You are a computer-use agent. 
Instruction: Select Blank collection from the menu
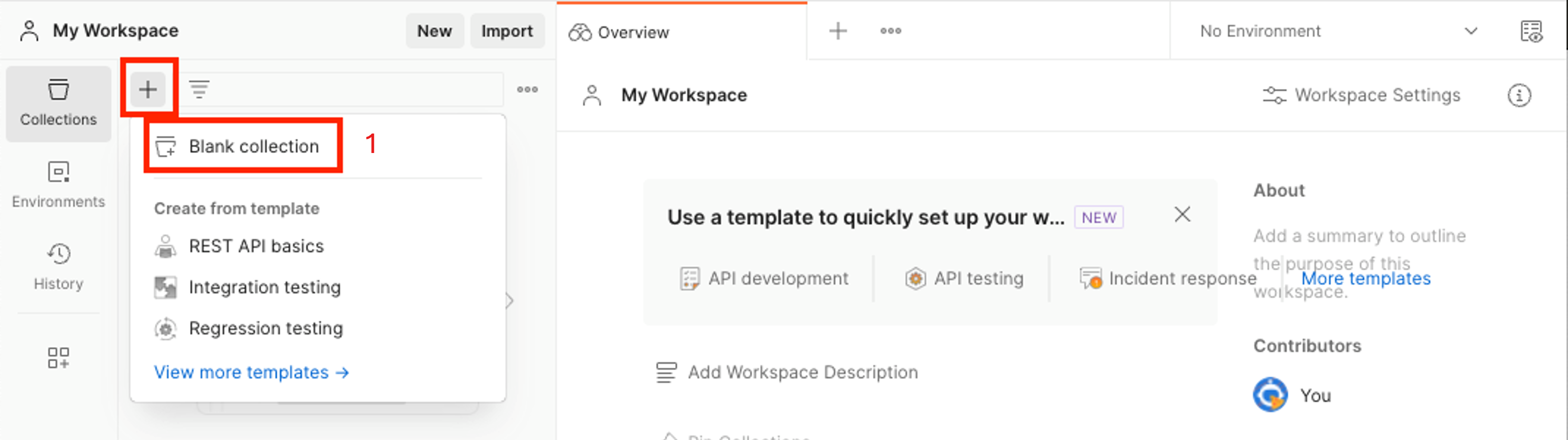click(x=253, y=147)
